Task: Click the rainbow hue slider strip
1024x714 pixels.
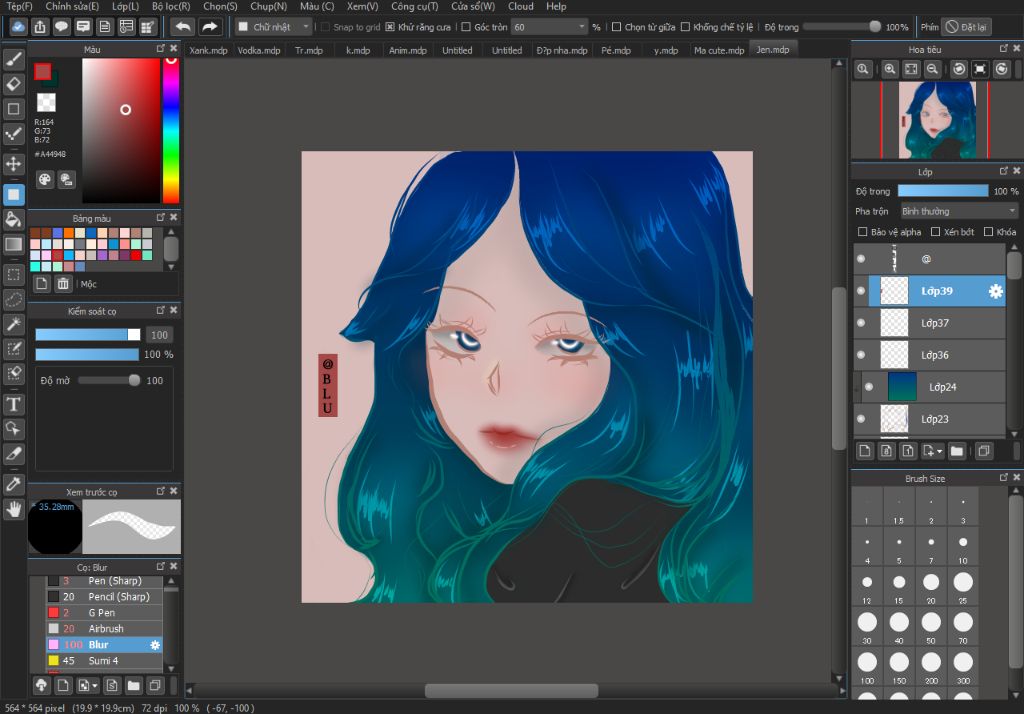Action: (x=171, y=131)
